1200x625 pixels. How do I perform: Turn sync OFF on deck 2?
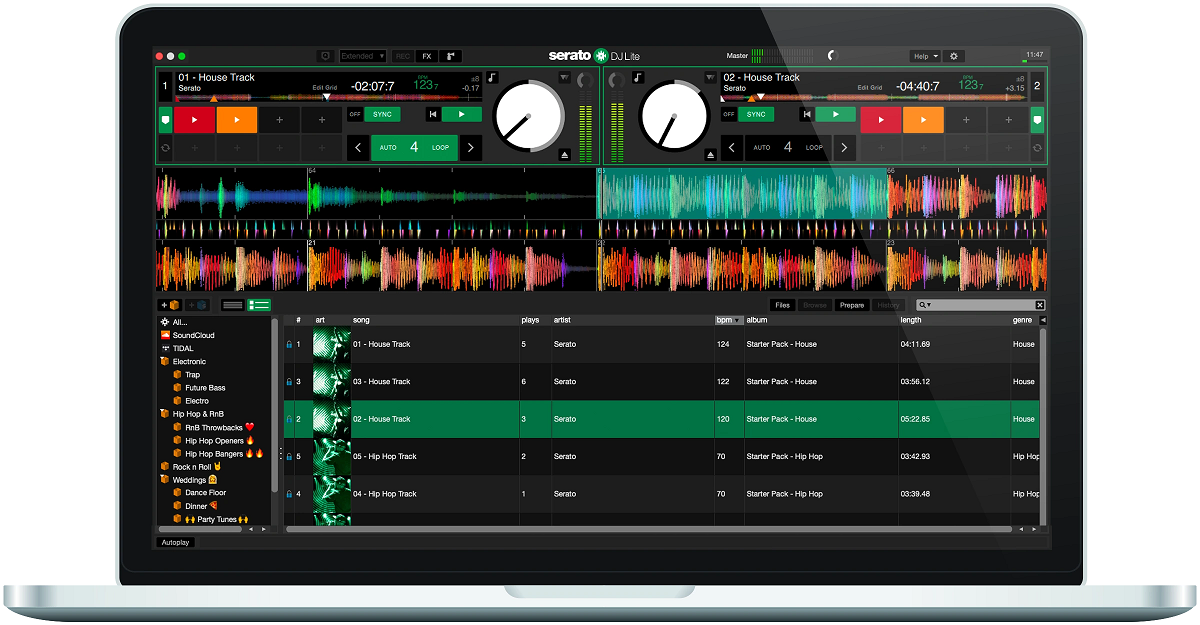point(728,114)
